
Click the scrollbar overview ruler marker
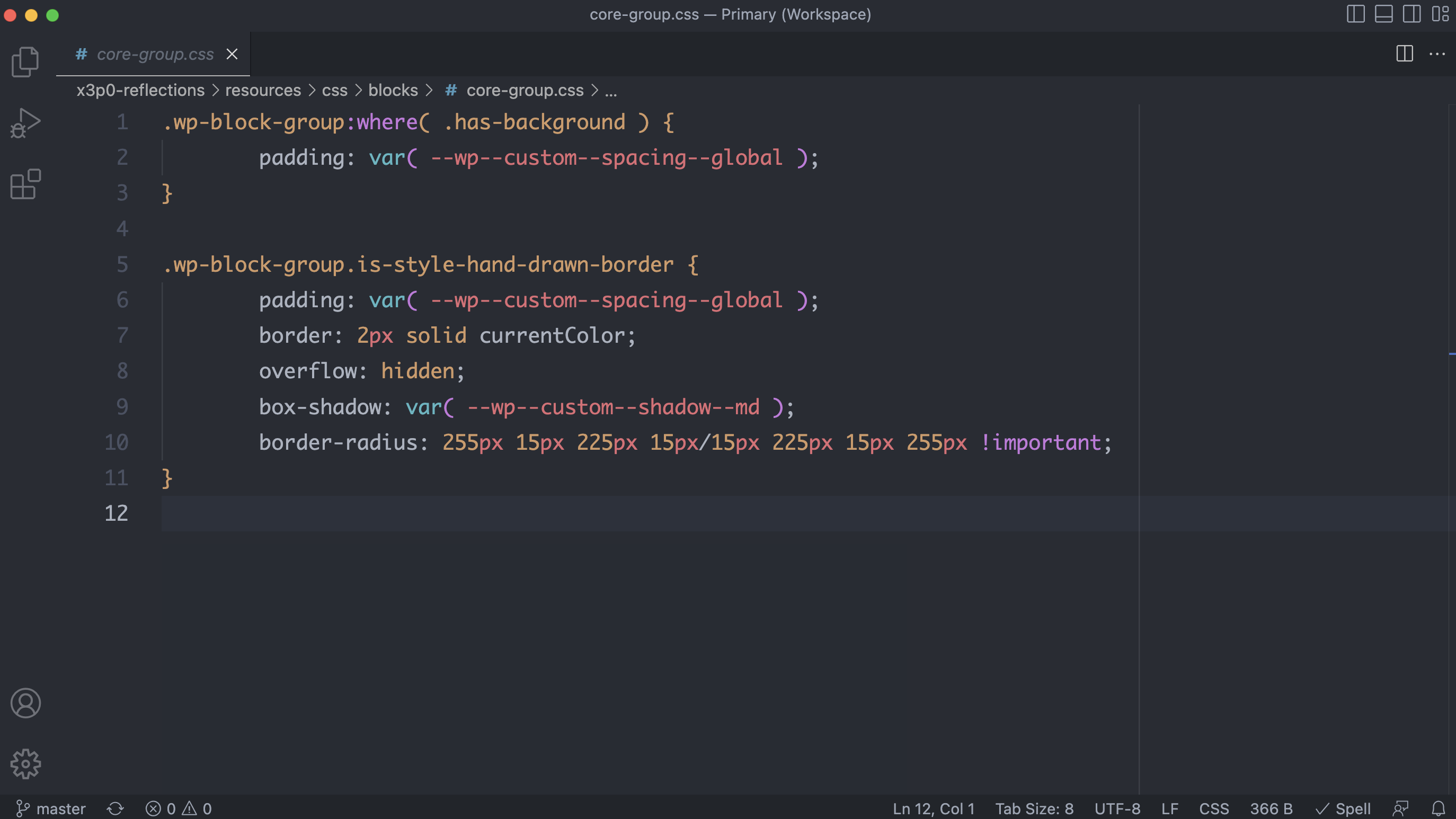[x=1452, y=354]
